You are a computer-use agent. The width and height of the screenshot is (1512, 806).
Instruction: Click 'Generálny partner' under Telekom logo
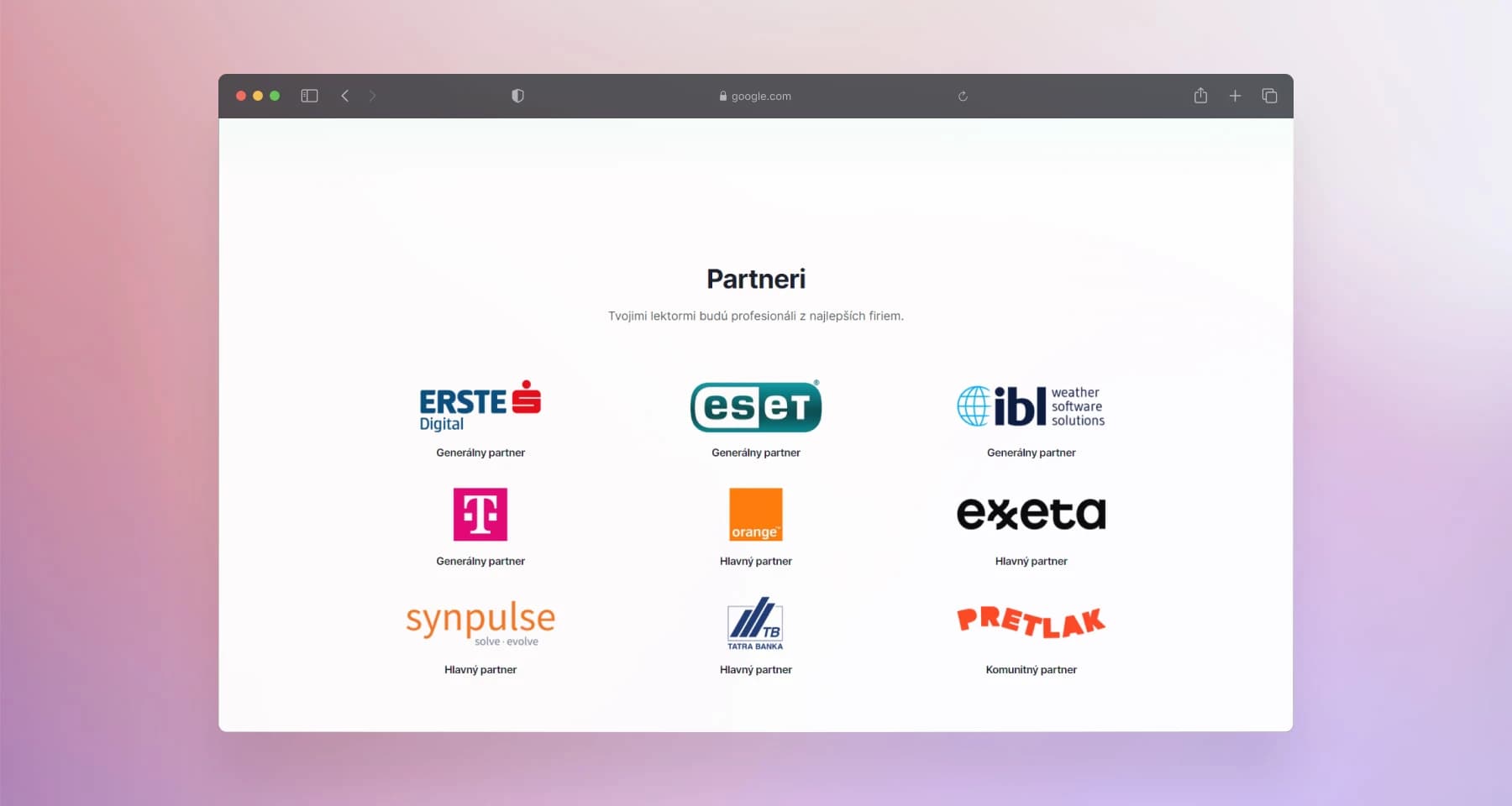(x=480, y=561)
